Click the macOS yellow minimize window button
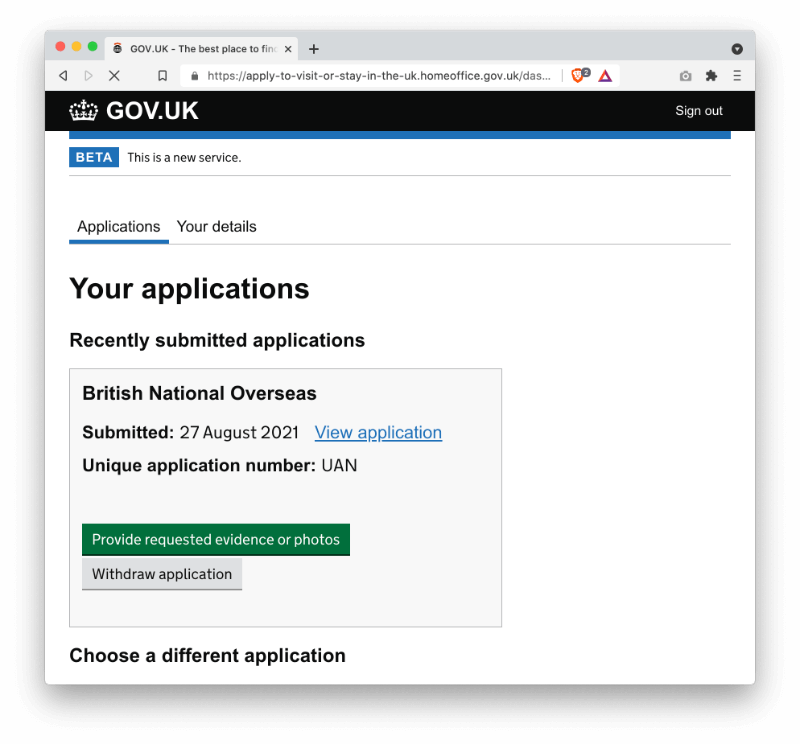Viewport: 800px width, 744px height. pyautogui.click(x=77, y=46)
